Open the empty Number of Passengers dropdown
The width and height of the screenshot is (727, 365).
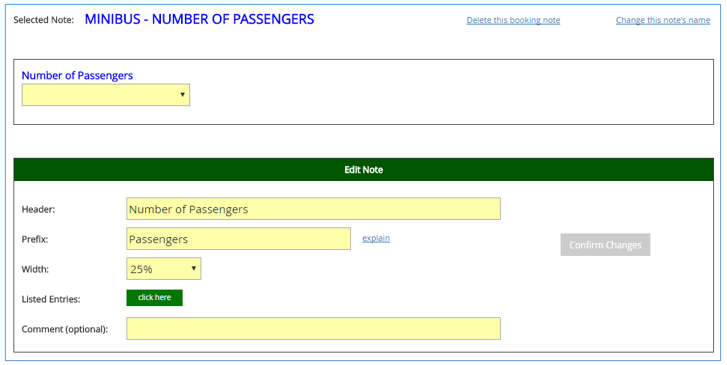coord(106,95)
